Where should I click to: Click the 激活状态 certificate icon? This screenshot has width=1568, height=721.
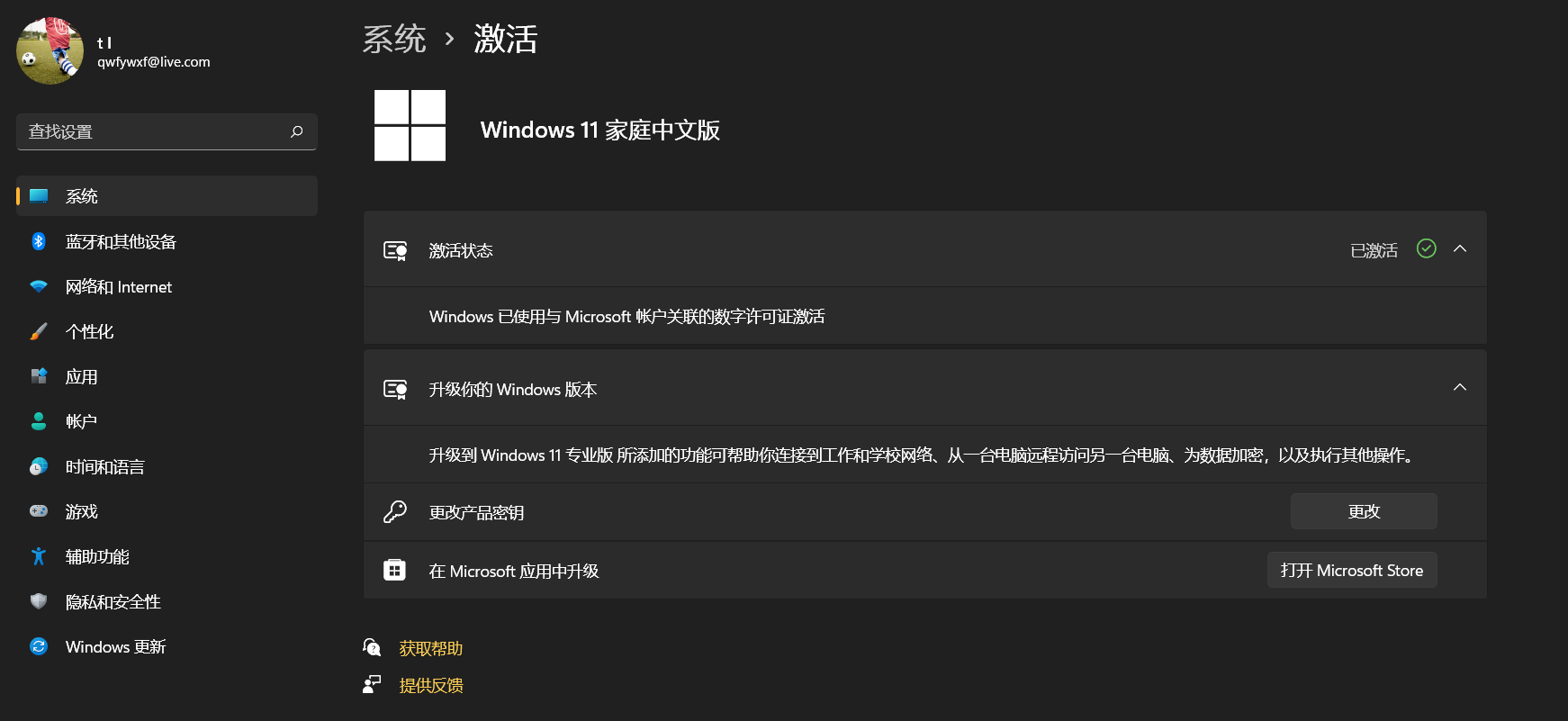pos(395,250)
